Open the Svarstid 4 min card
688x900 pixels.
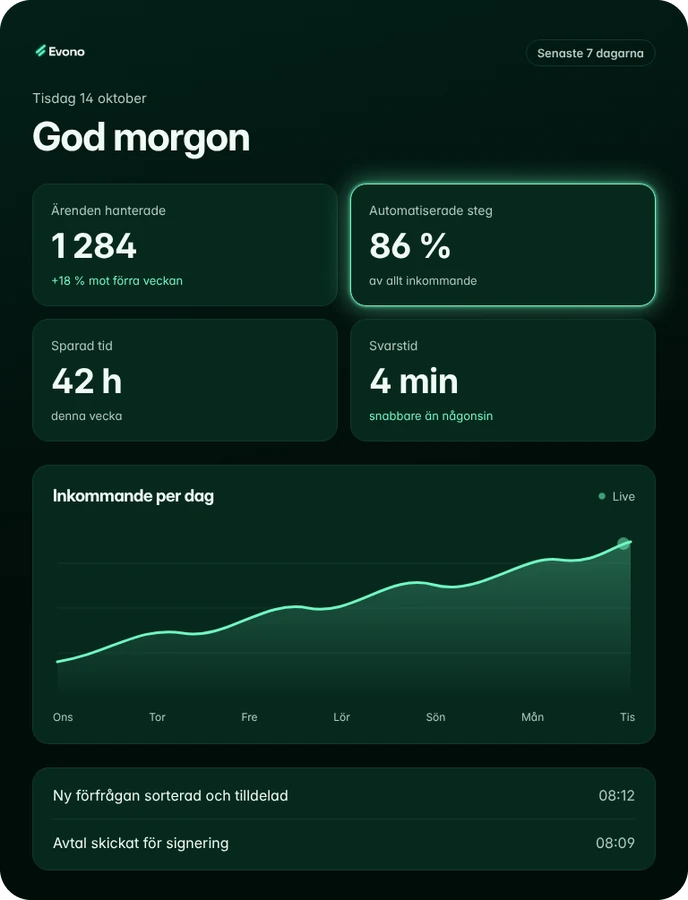tap(503, 380)
